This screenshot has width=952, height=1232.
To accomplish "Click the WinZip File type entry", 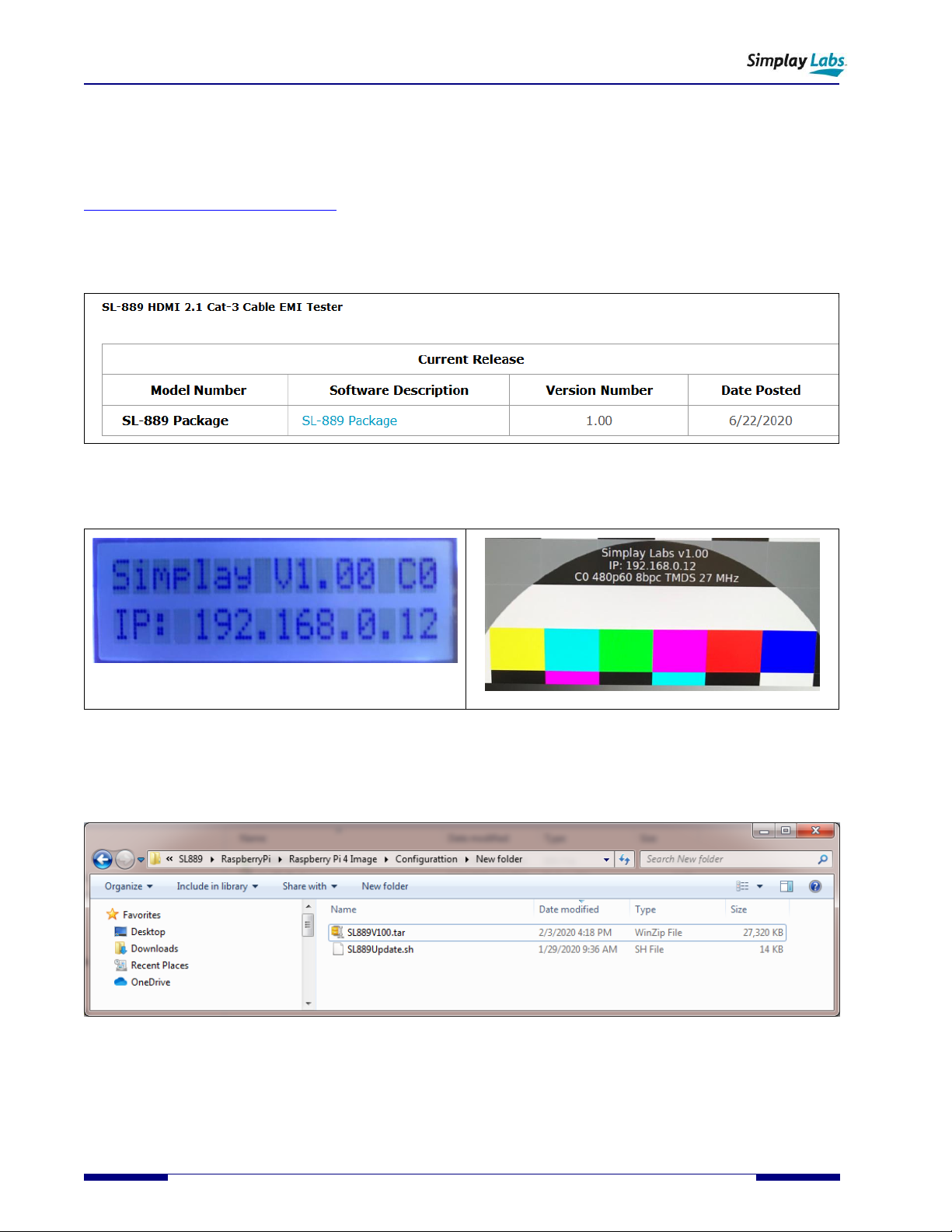I will 658,933.
